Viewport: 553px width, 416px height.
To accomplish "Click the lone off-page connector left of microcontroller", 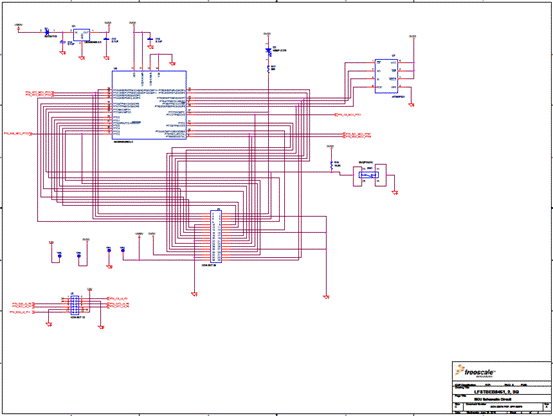I will pyautogui.click(x=18, y=134).
